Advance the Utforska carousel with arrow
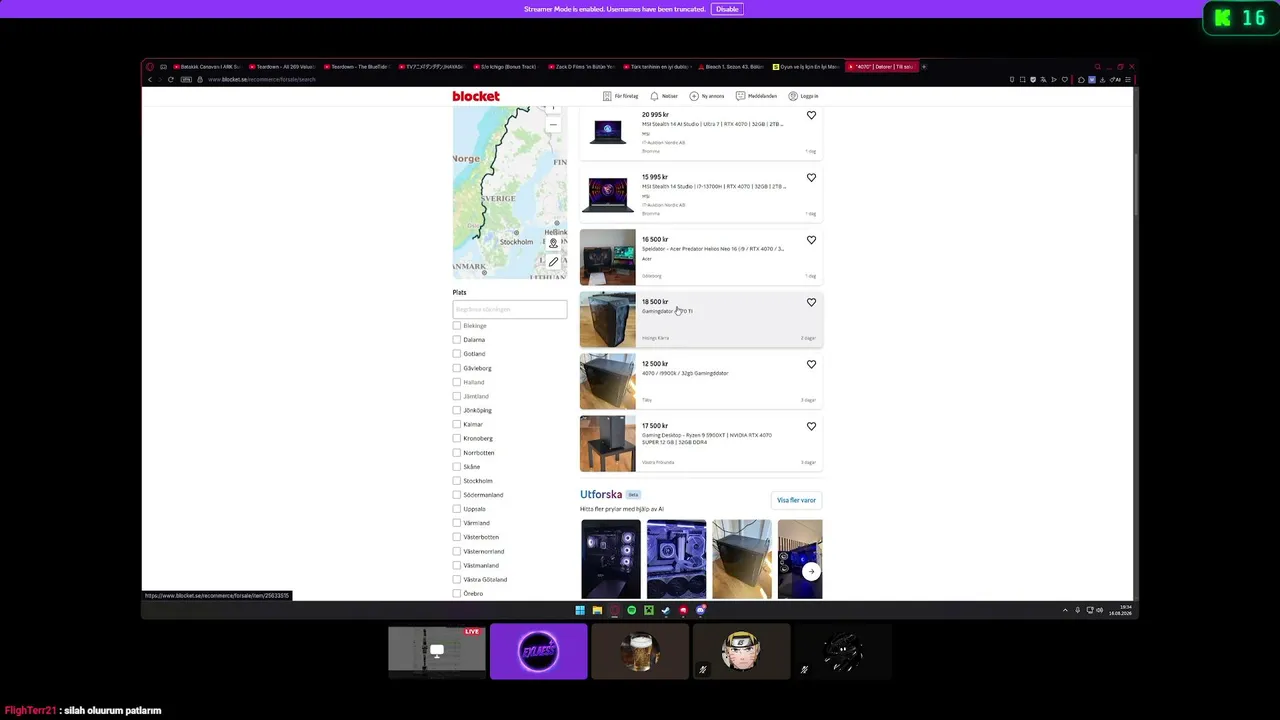 (811, 572)
